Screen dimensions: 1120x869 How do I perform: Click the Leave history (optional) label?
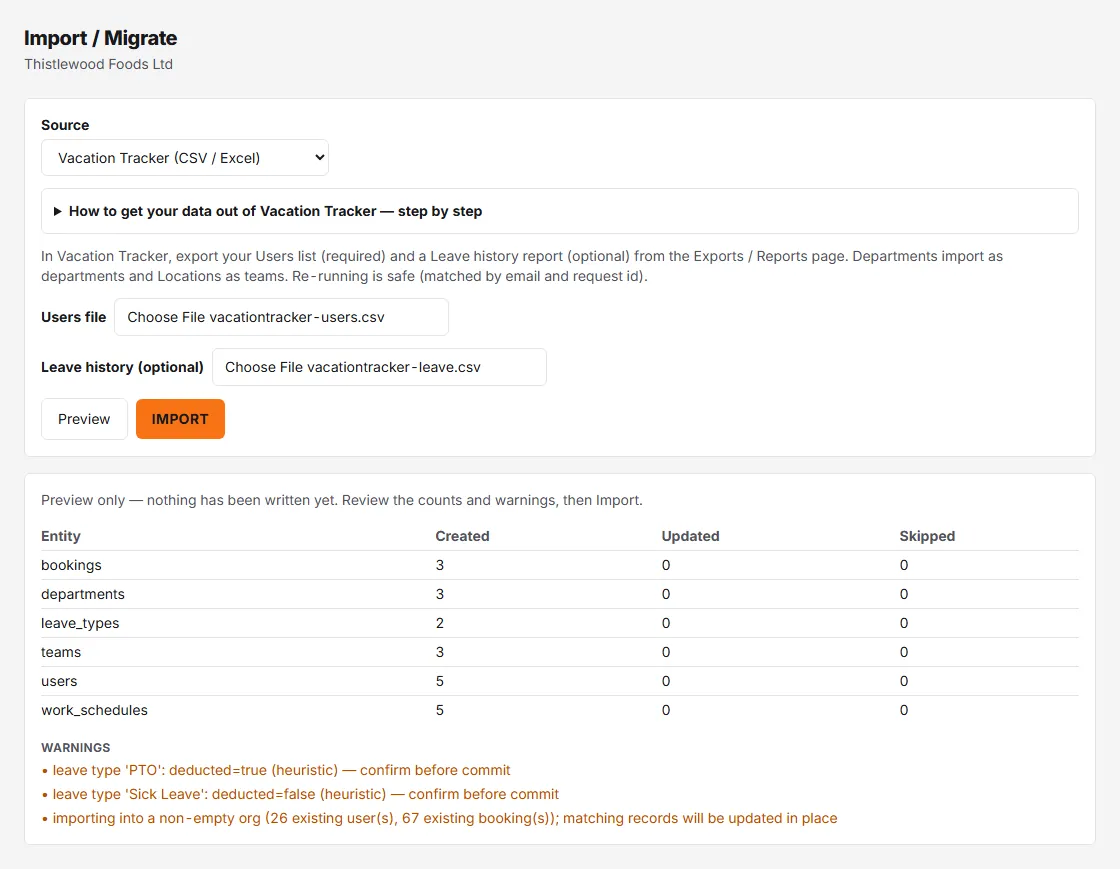122,367
